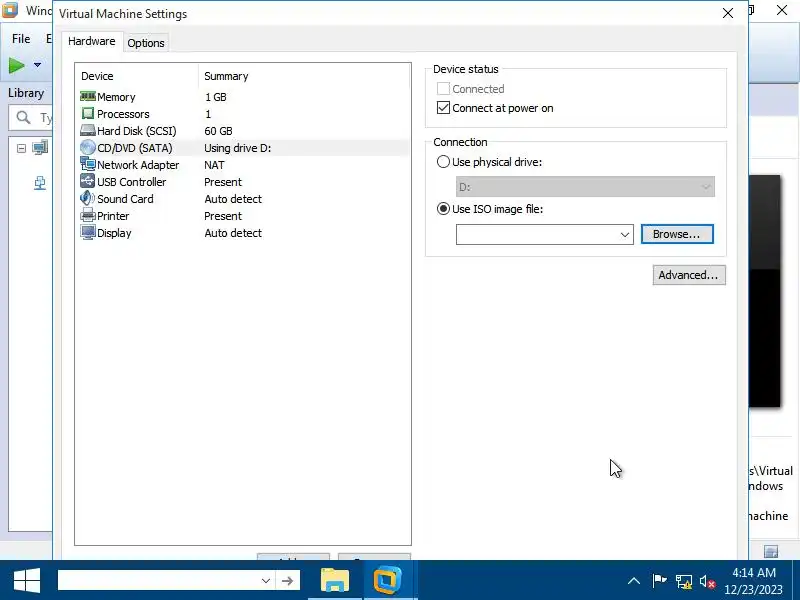
Task: Open the ISO image file dropdown arrow
Action: (624, 235)
